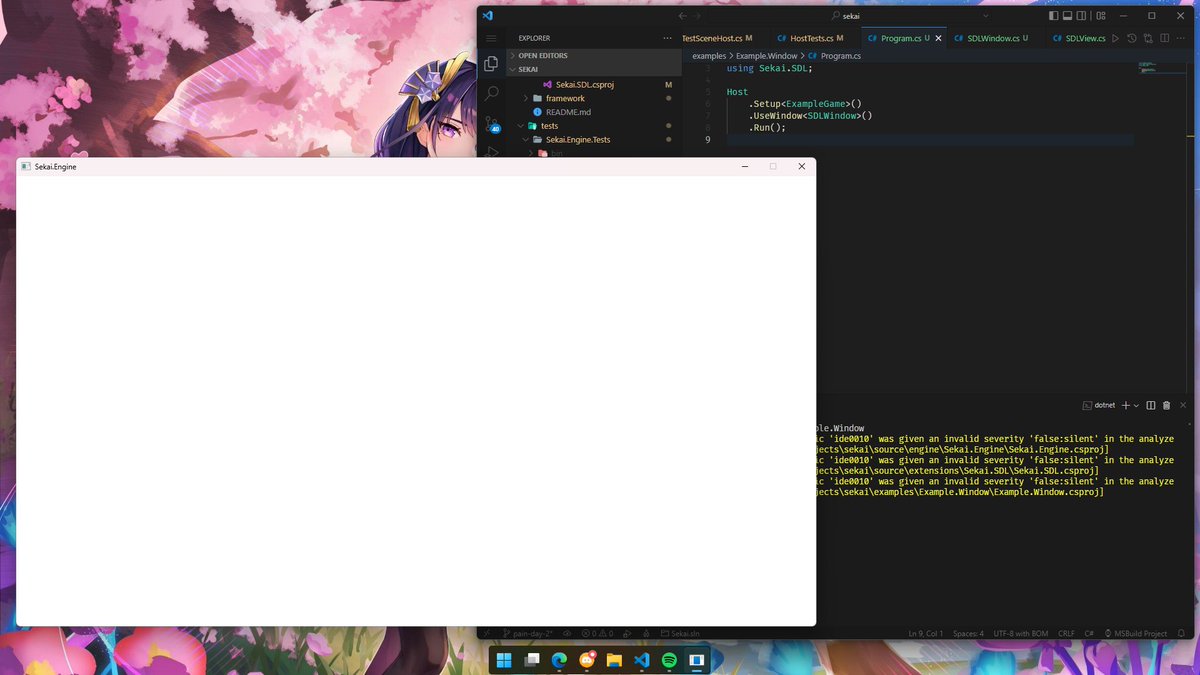The image size is (1200, 675).
Task: Click line '.Run();' in the code editor
Action: [x=769, y=128]
